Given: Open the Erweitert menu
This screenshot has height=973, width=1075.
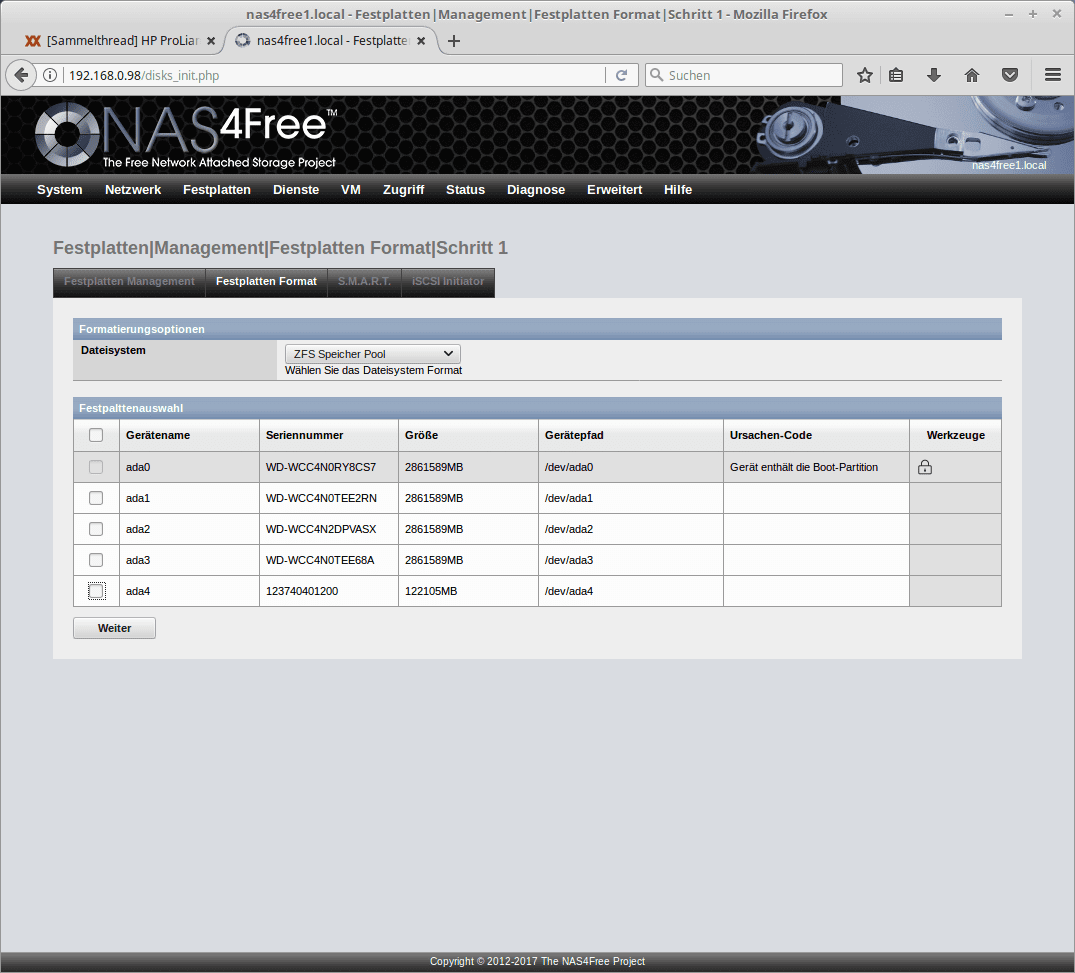Looking at the screenshot, I should pos(614,190).
